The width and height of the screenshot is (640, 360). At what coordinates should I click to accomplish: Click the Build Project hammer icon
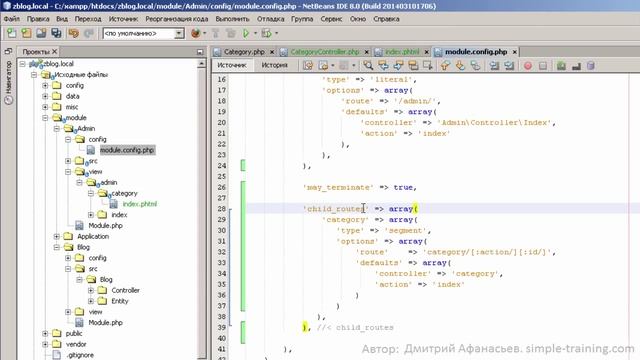coord(216,33)
